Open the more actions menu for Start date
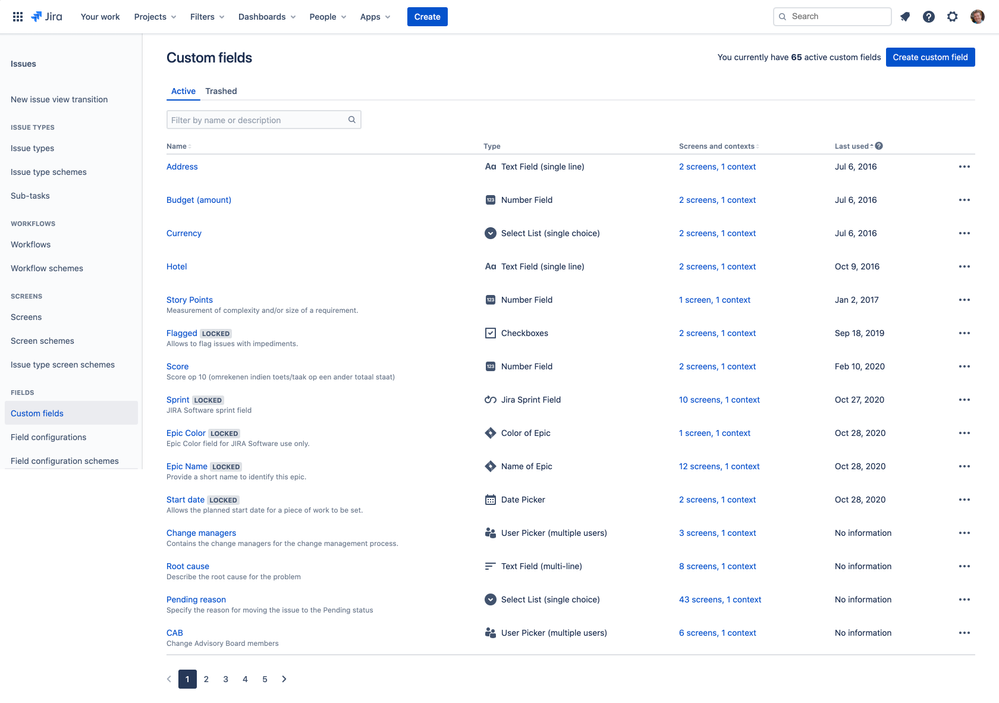The height and width of the screenshot is (703, 999). point(964,500)
